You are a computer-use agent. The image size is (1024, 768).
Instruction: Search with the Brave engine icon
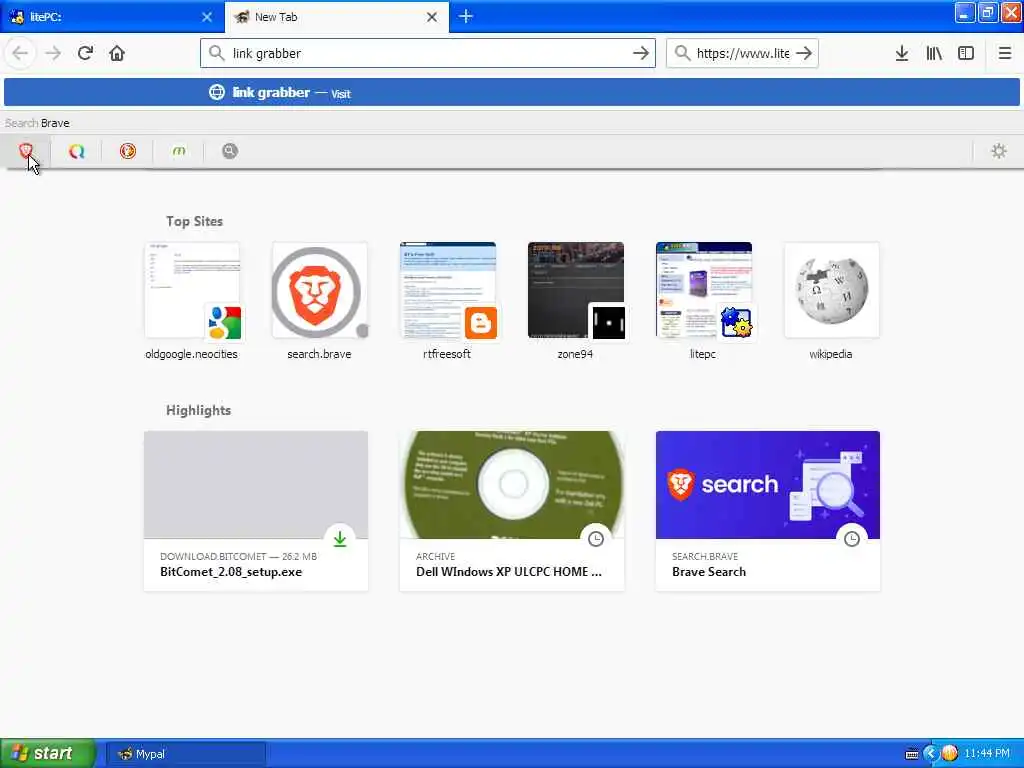25,152
